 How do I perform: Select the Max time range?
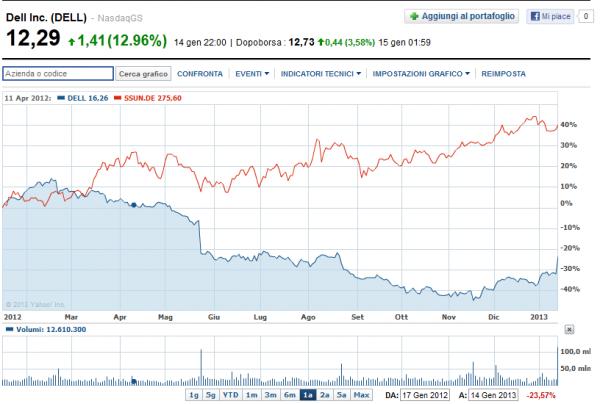(361, 395)
